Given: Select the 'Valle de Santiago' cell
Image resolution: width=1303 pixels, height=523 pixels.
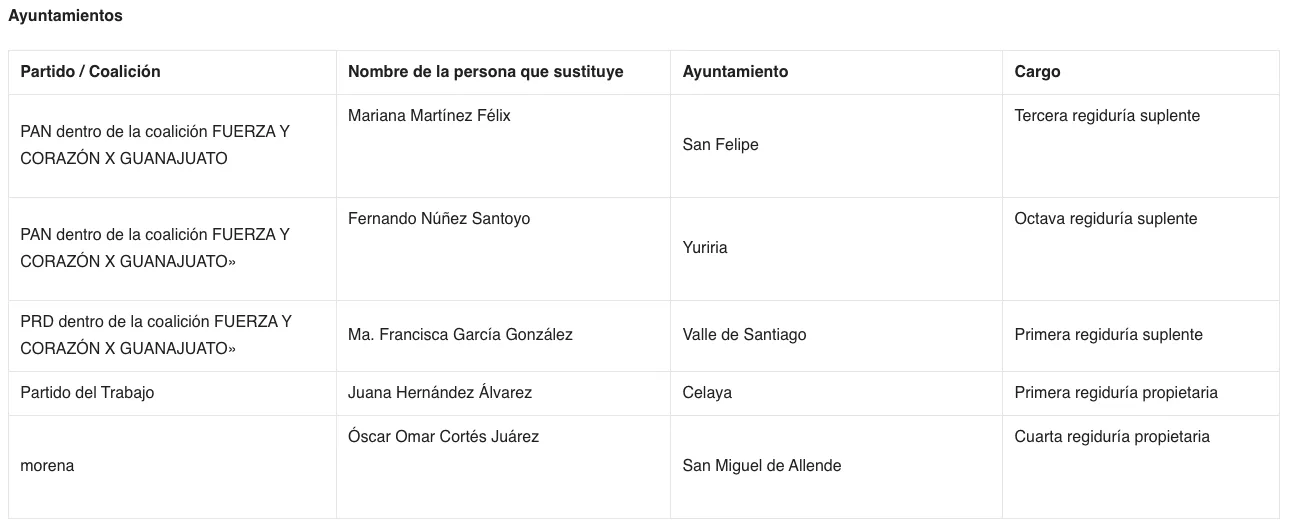Looking at the screenshot, I should [x=744, y=335].
